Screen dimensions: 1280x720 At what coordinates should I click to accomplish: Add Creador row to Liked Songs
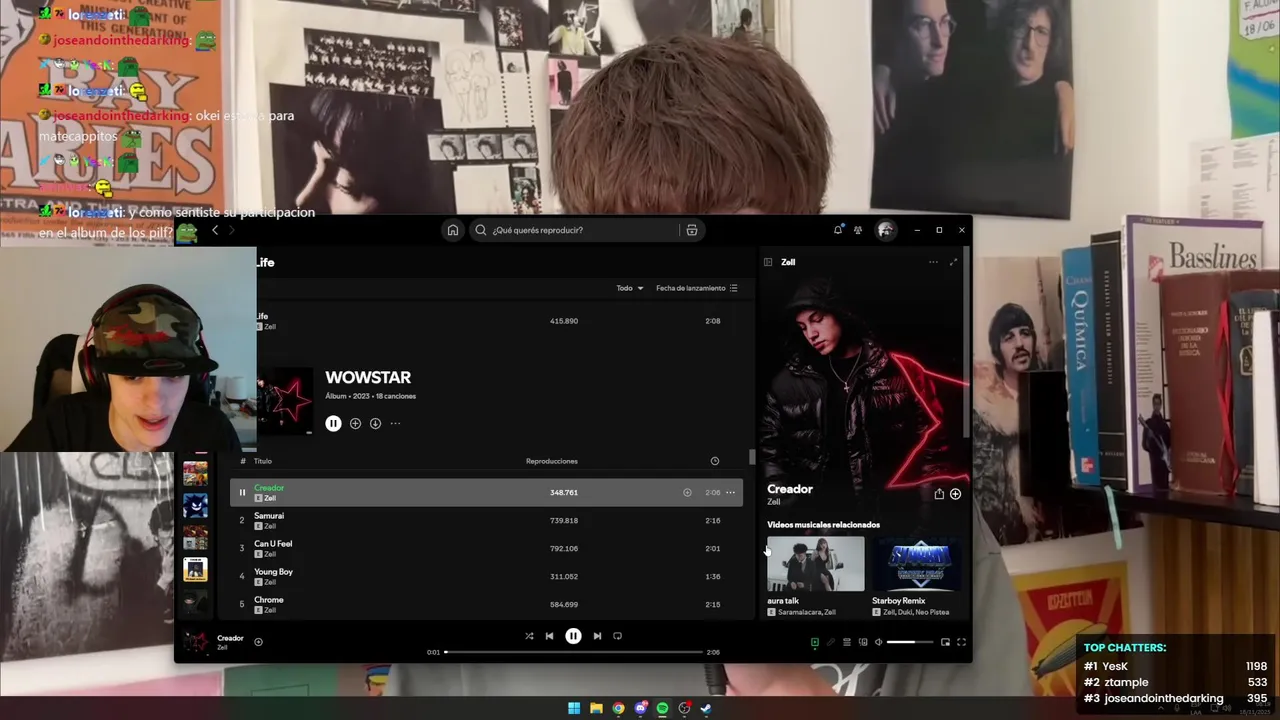point(687,492)
